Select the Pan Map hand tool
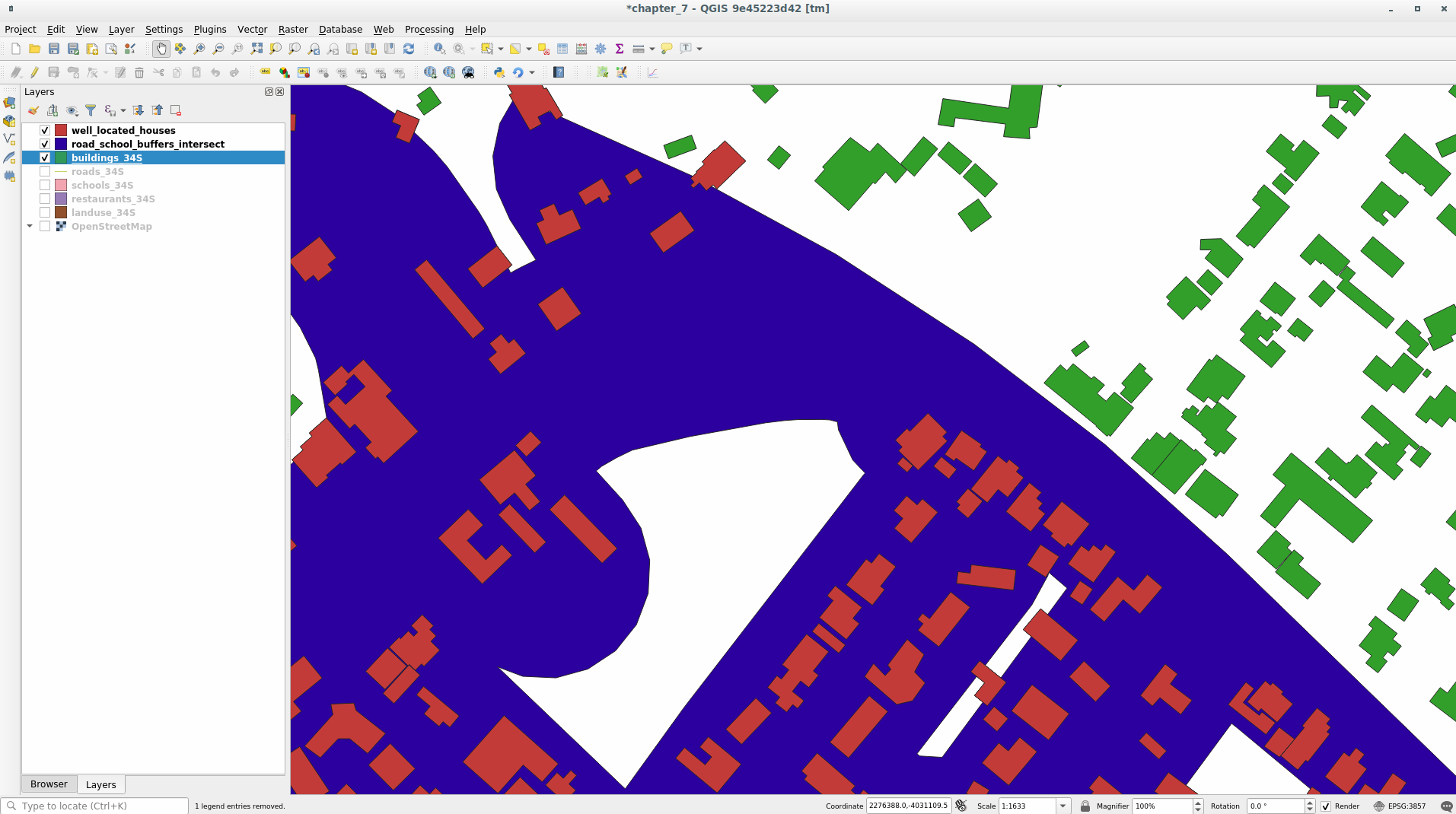This screenshot has width=1456, height=814. pos(161,49)
